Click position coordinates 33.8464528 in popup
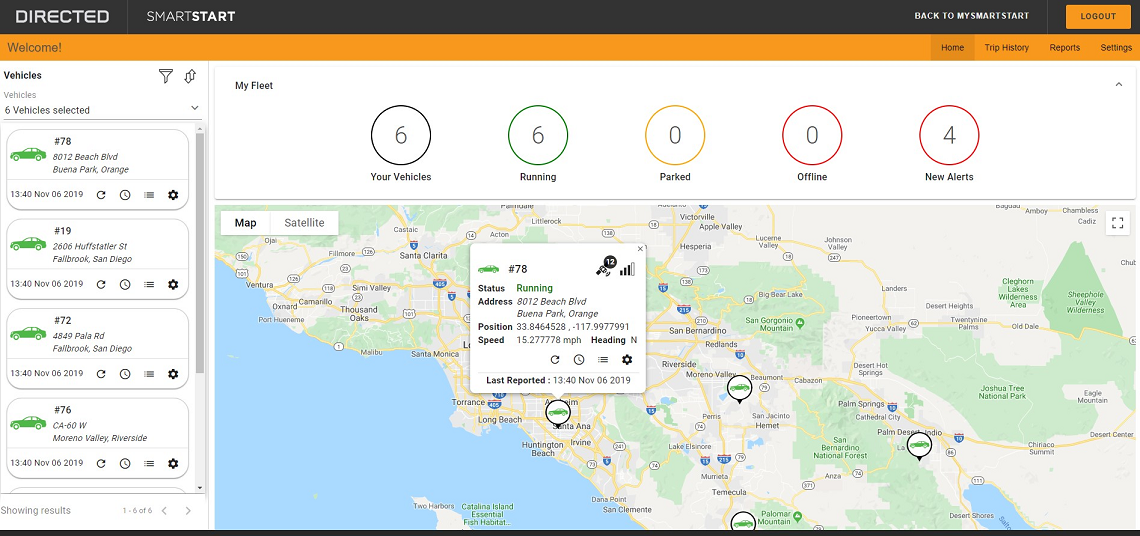Viewport: 1140px width, 536px height. pos(573,327)
